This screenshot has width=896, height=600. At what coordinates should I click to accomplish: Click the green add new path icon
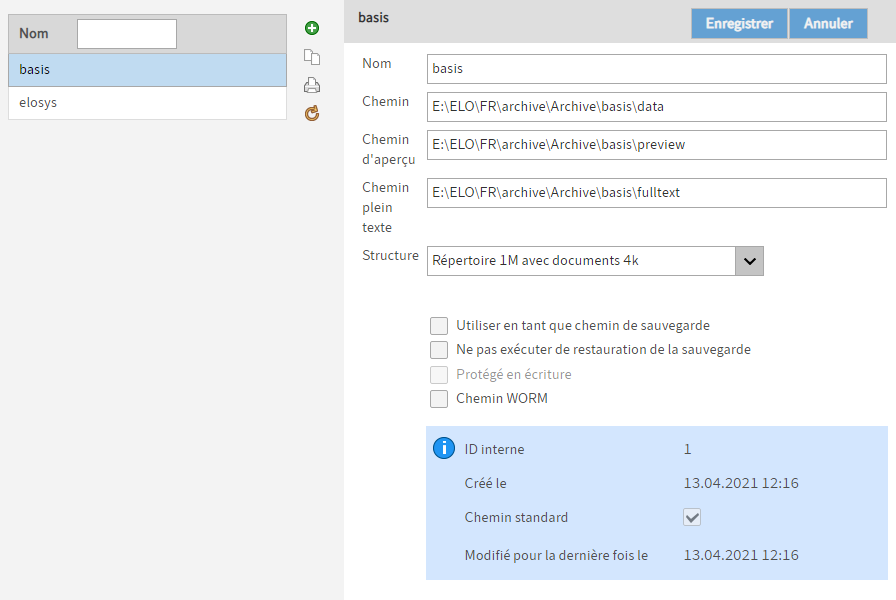(312, 28)
